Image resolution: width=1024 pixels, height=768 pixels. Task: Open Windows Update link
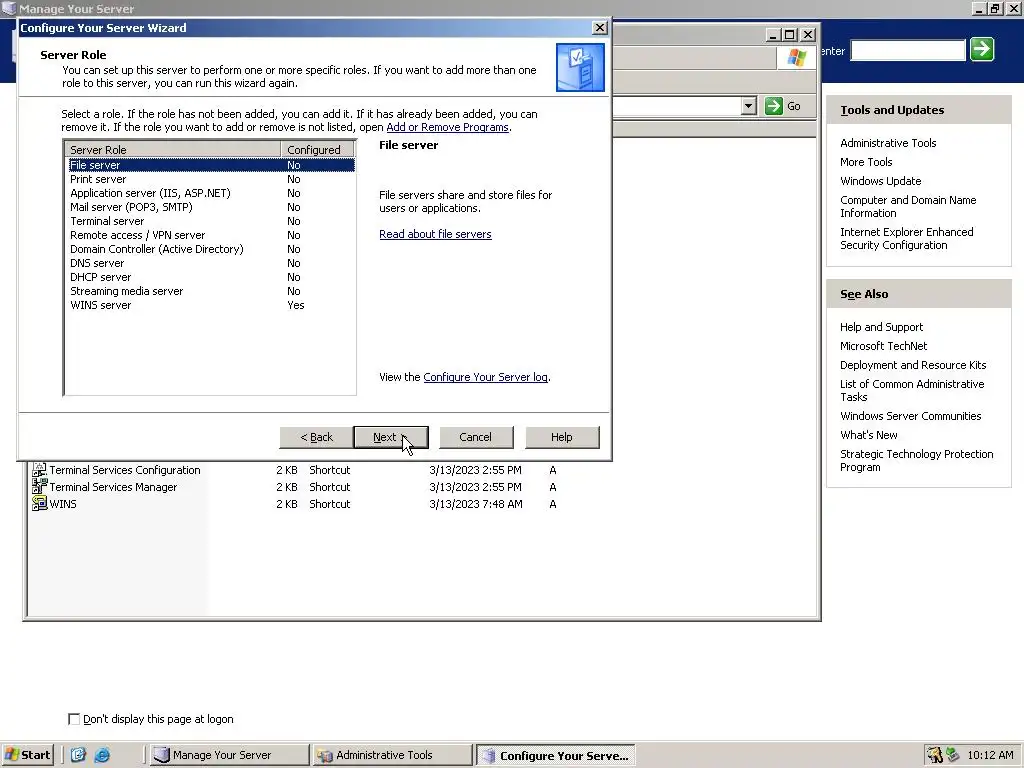coord(880,180)
